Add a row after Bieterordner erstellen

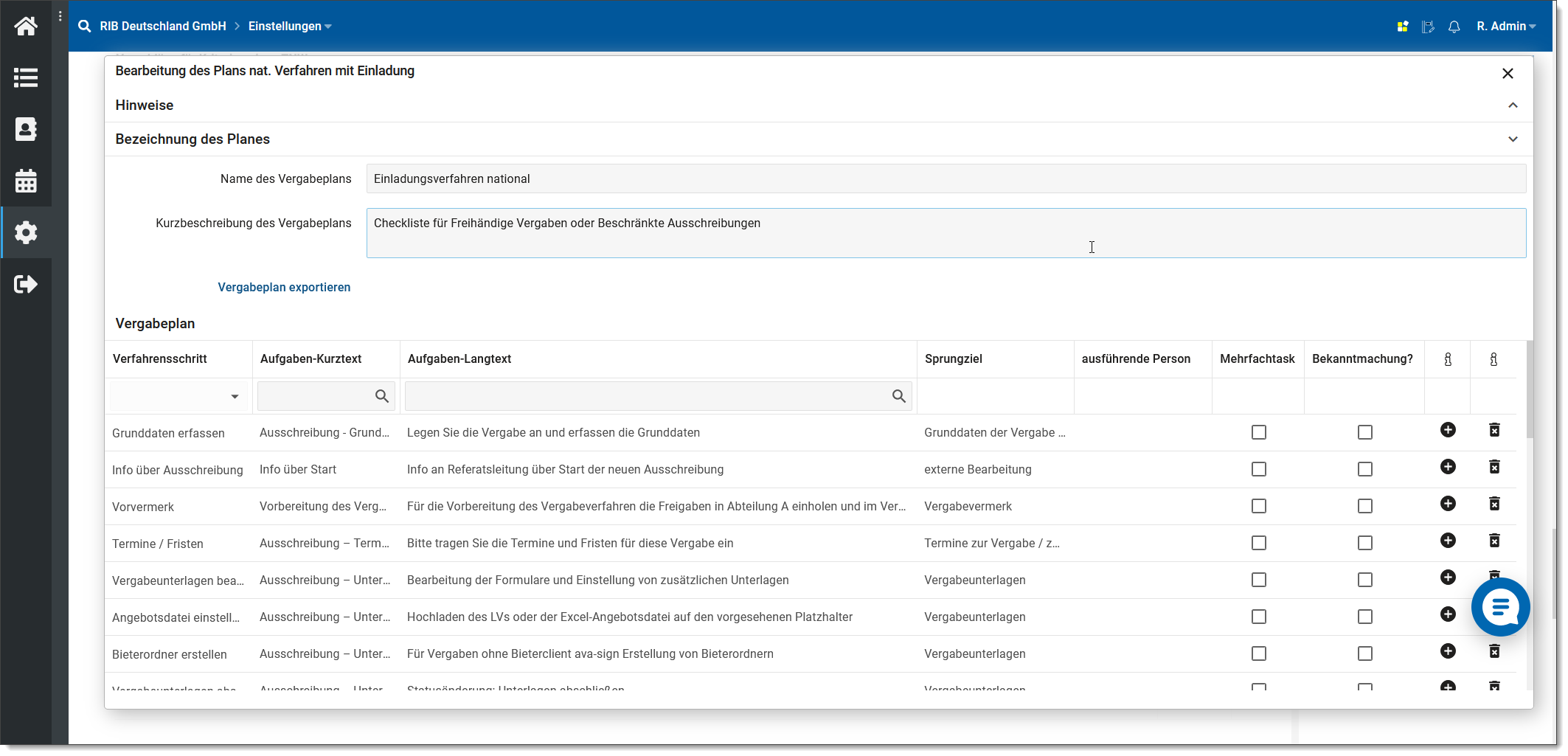point(1448,651)
